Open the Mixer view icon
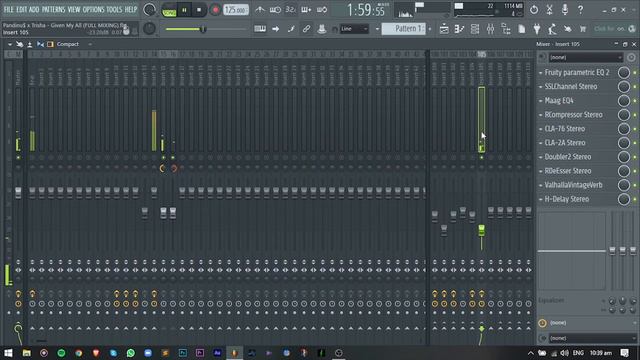Image resolution: width=640 pixels, height=360 pixels. pyautogui.click(x=490, y=29)
